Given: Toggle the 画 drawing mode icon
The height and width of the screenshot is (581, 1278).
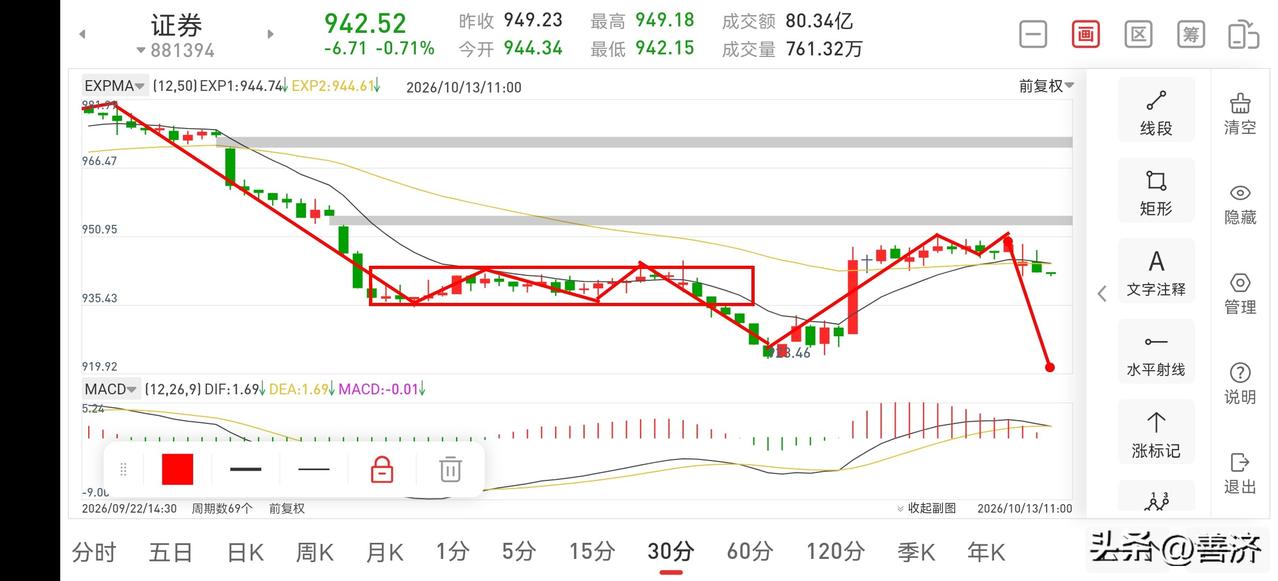Looking at the screenshot, I should pos(1086,34).
